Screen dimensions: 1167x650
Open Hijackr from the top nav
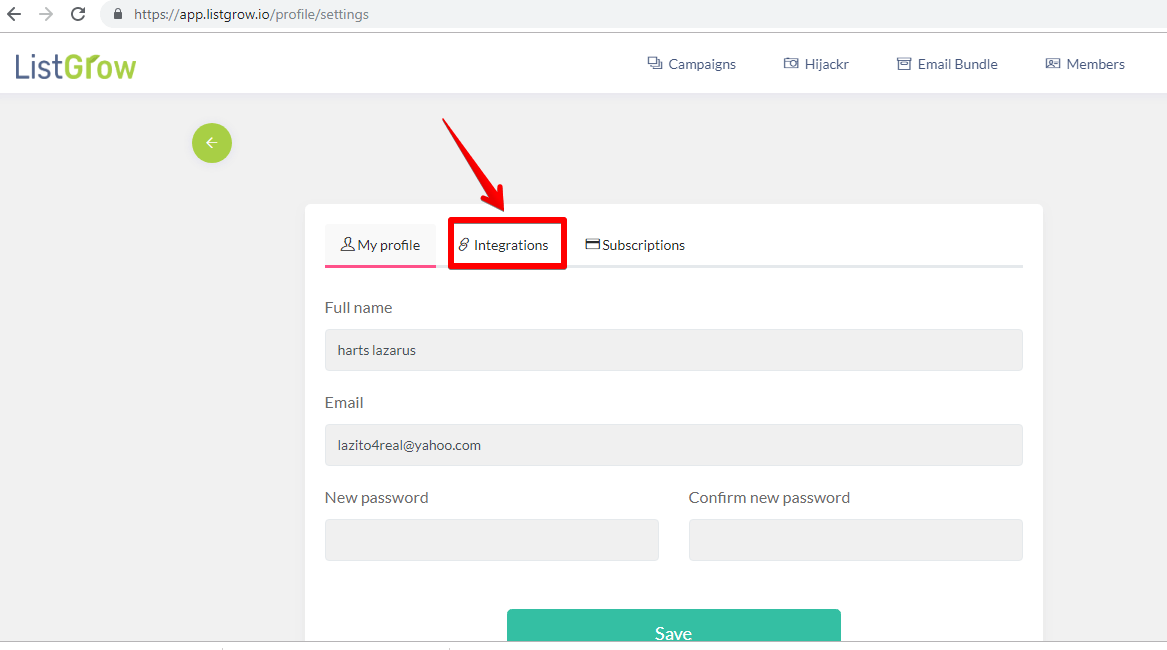point(816,64)
